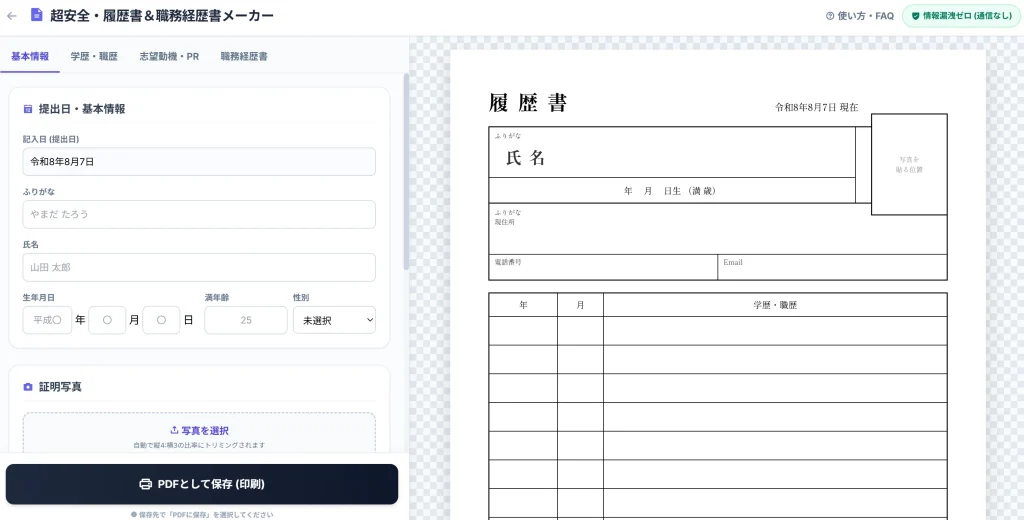Focus the ふりがな input field
This screenshot has width=1024, height=520.
tap(199, 214)
